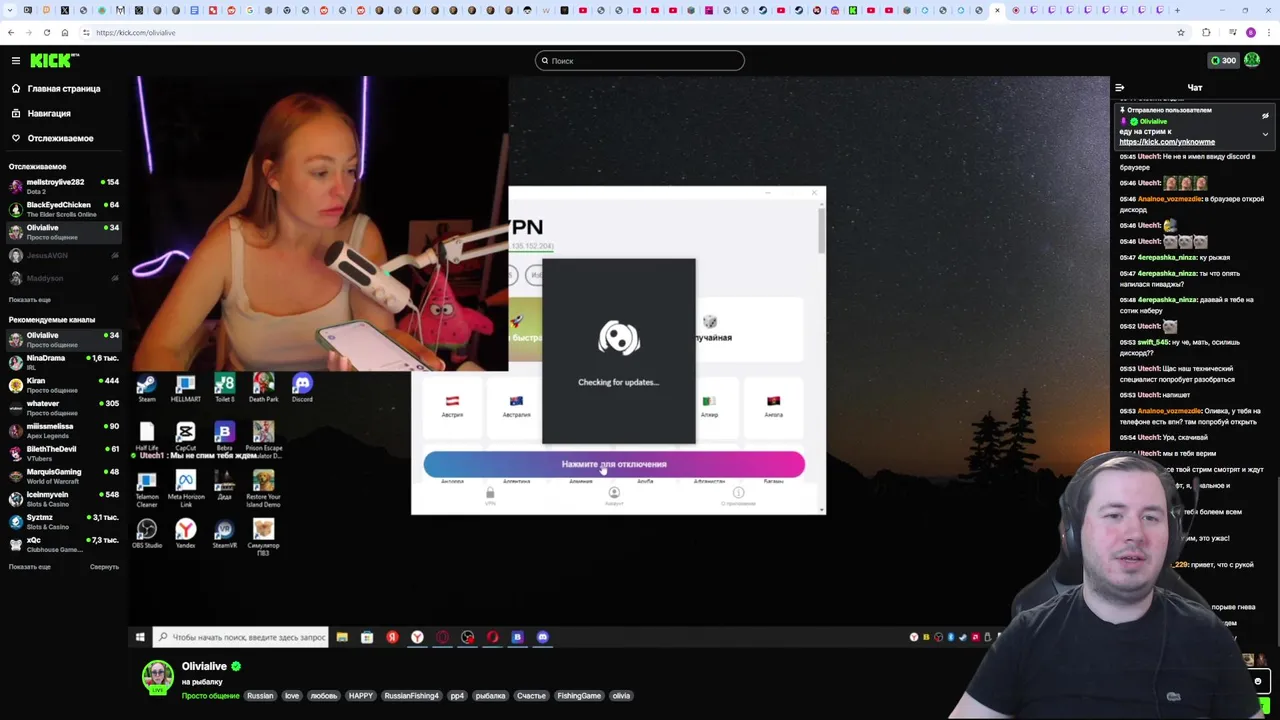Click the Russian language tag
Image resolution: width=1280 pixels, height=720 pixels.
click(260, 696)
